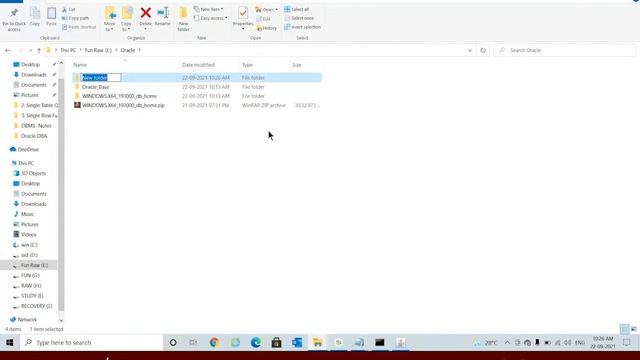Click the History ribbon option
Screen dimensions: 640x360
tap(267, 28)
